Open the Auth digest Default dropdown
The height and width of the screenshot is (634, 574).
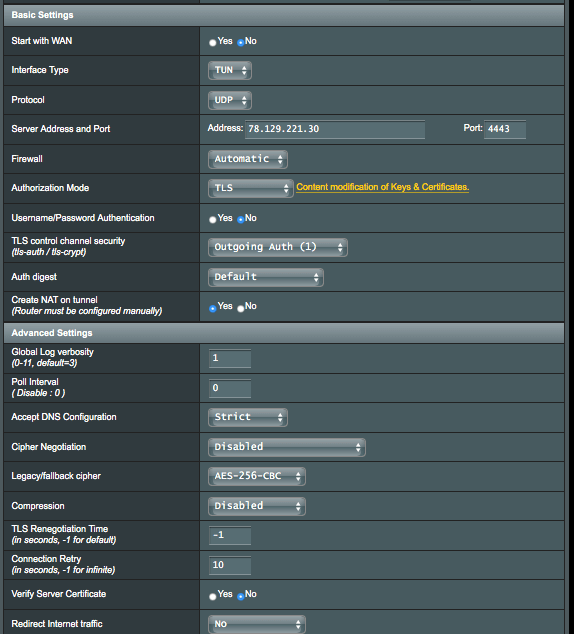266,277
